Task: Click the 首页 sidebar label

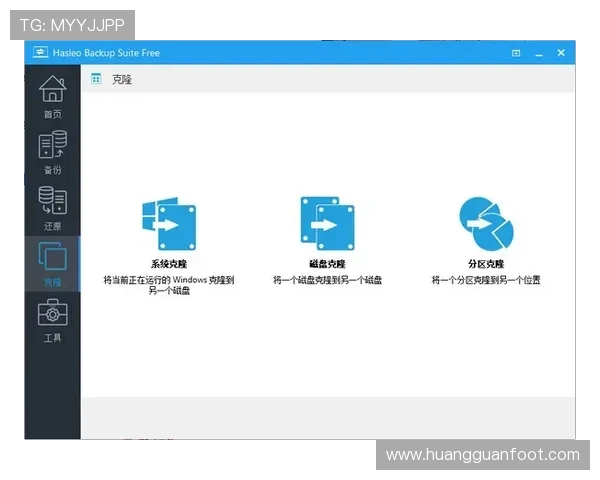Action: [x=52, y=114]
